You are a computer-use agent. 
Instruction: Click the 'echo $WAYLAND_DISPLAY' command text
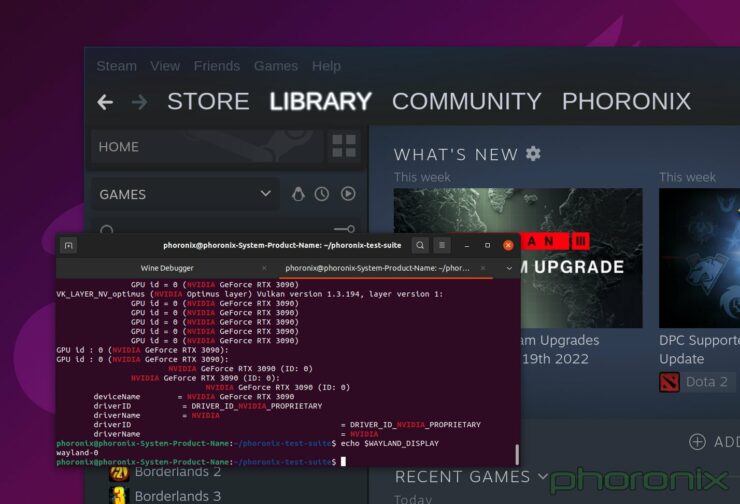[x=389, y=444]
